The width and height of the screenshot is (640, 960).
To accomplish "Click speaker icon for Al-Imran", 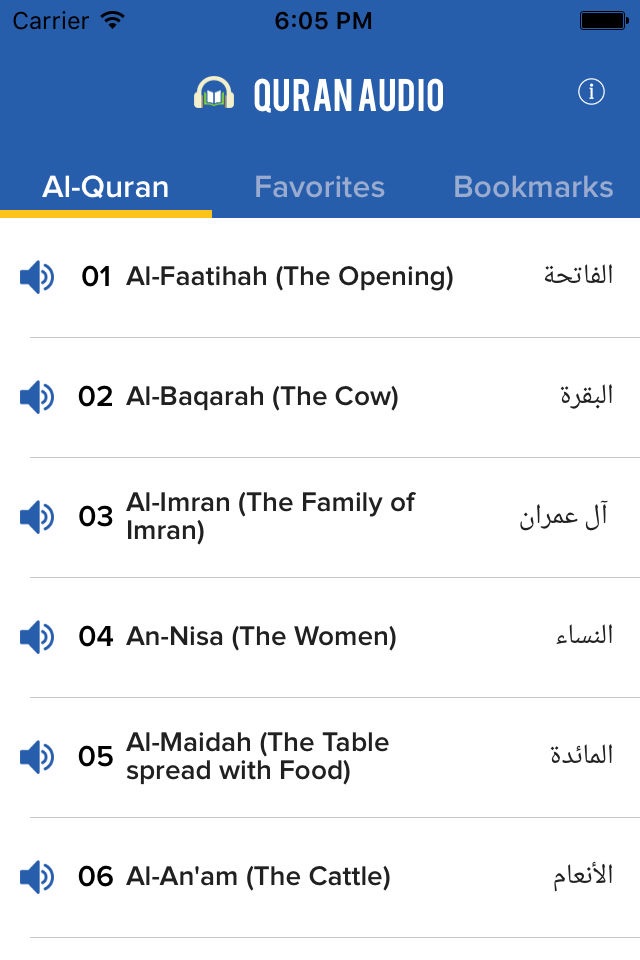I will (37, 517).
